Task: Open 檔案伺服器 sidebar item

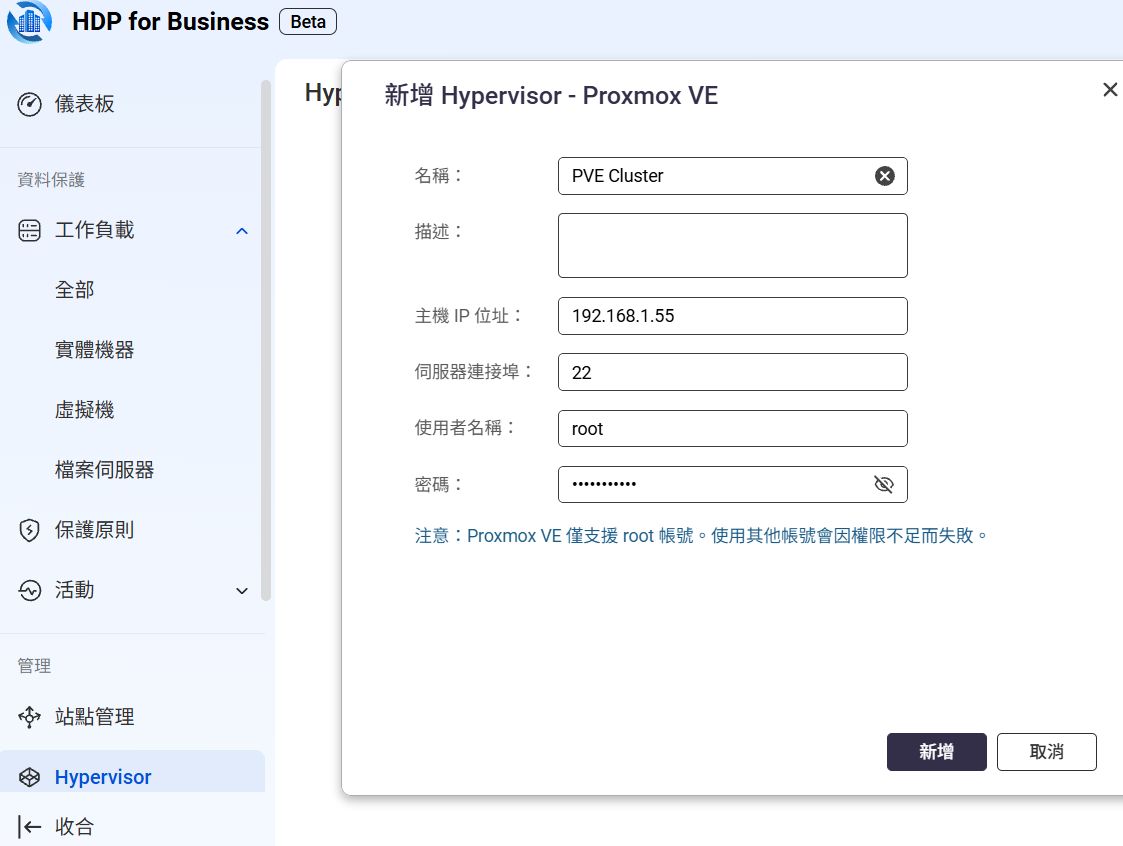Action: [105, 470]
